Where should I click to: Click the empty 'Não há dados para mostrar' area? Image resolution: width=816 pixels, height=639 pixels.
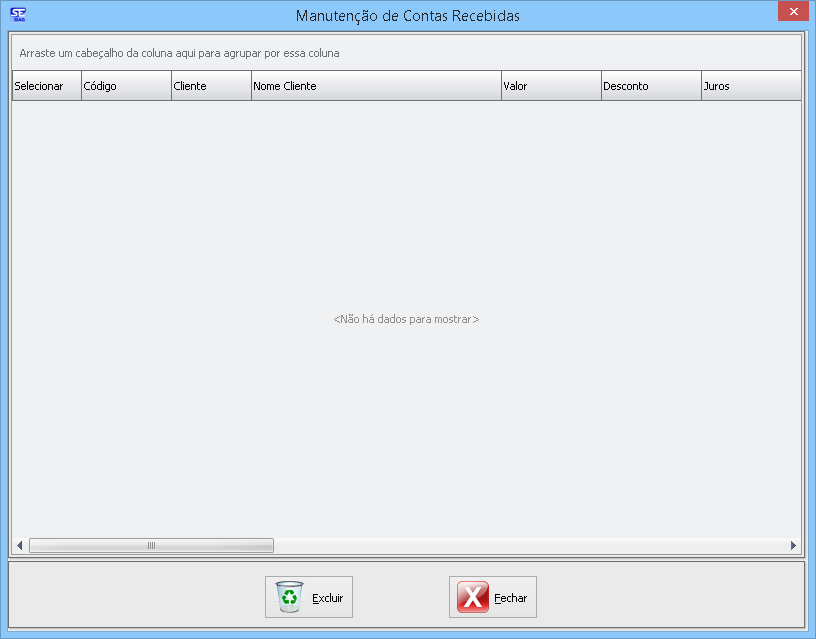[406, 320]
